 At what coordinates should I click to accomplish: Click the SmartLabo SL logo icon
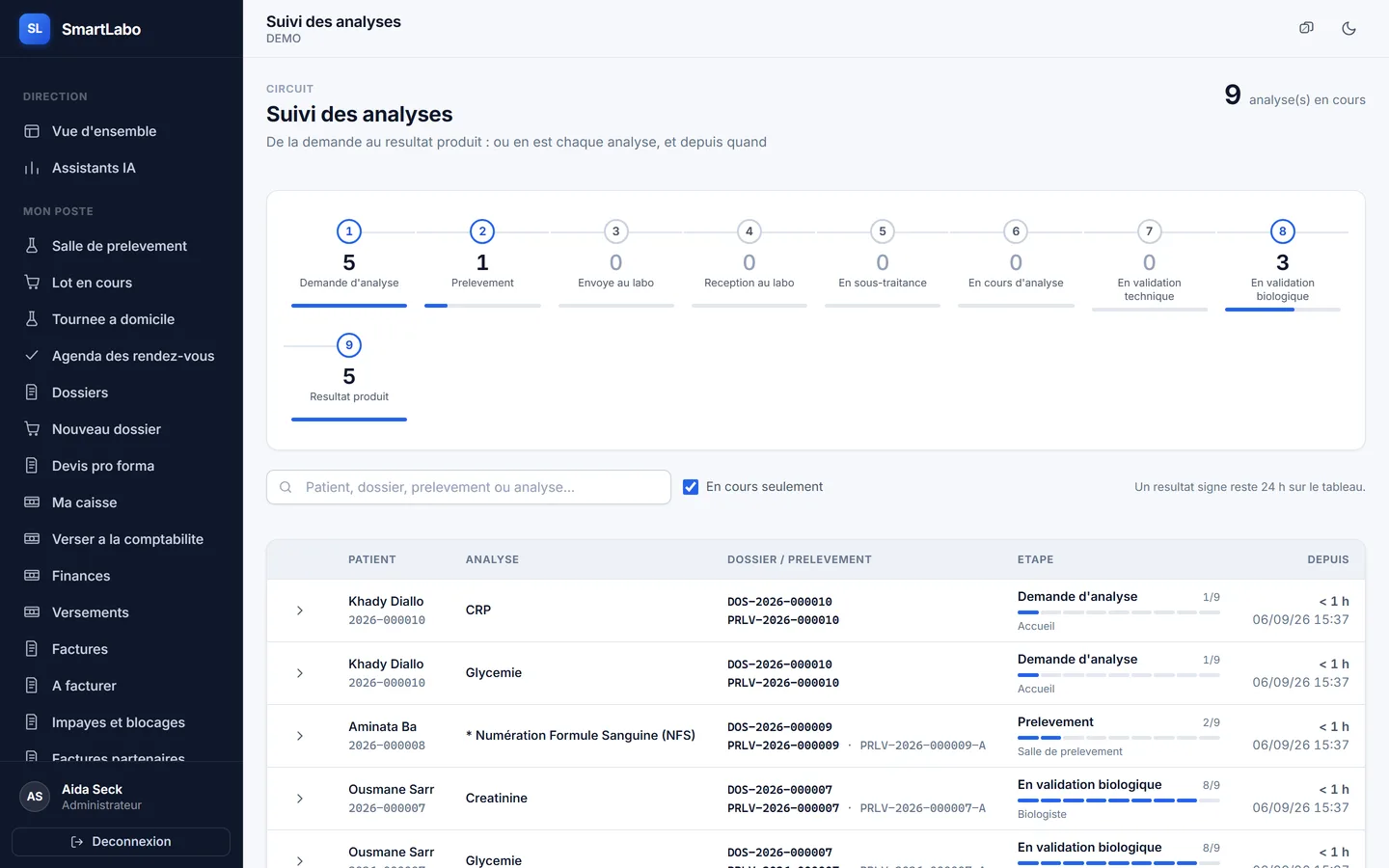coord(35,29)
